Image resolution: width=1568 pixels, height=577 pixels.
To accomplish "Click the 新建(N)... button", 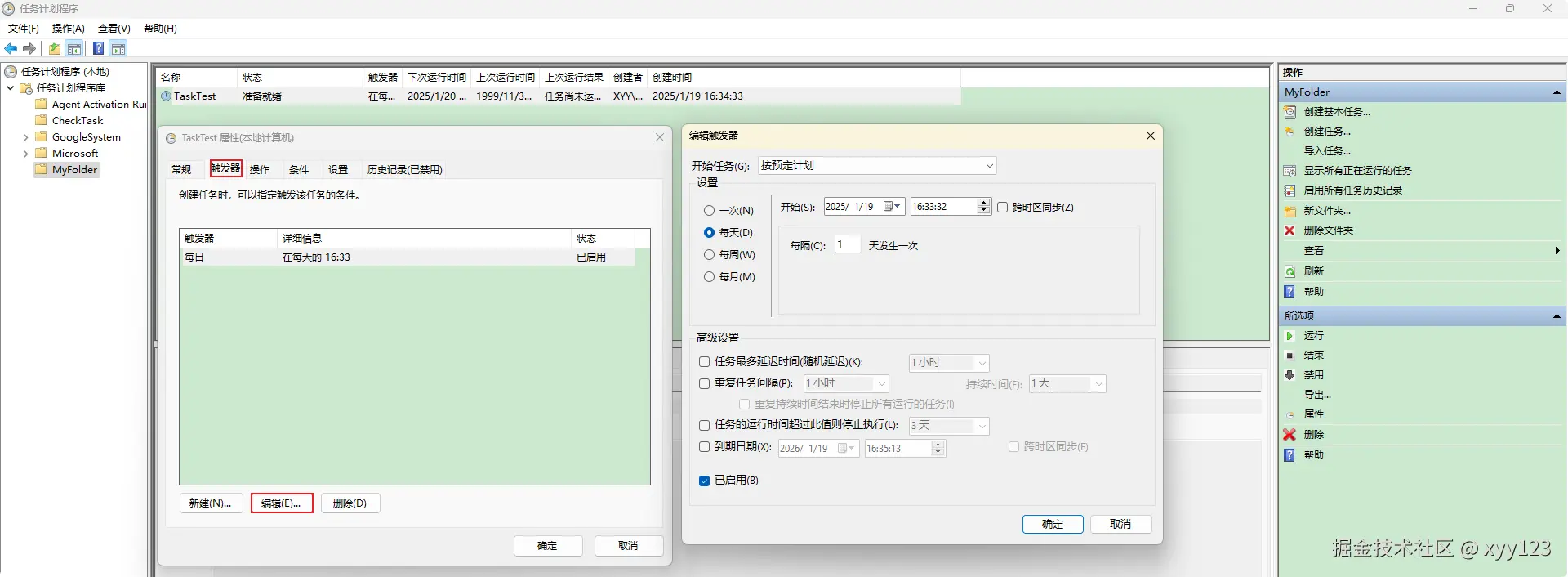I will [x=211, y=503].
